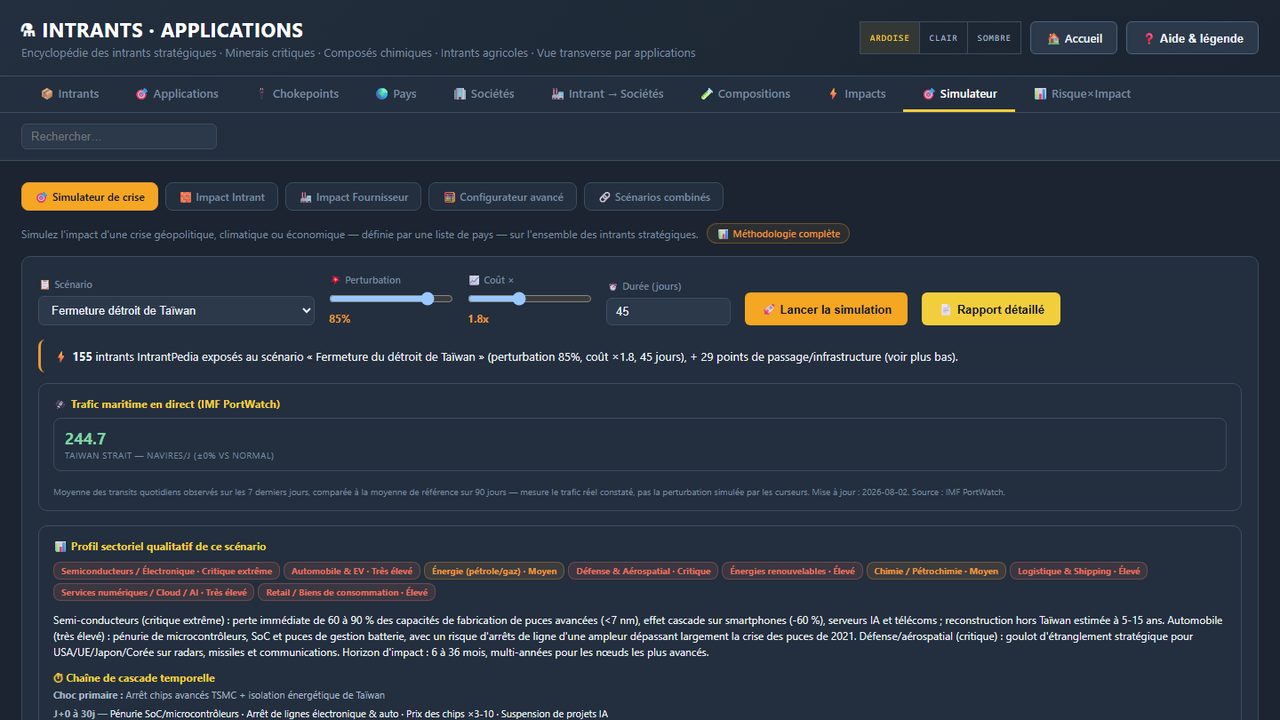Select the Simulateur de crise sub-tab
This screenshot has height=720, width=1280.
point(90,197)
